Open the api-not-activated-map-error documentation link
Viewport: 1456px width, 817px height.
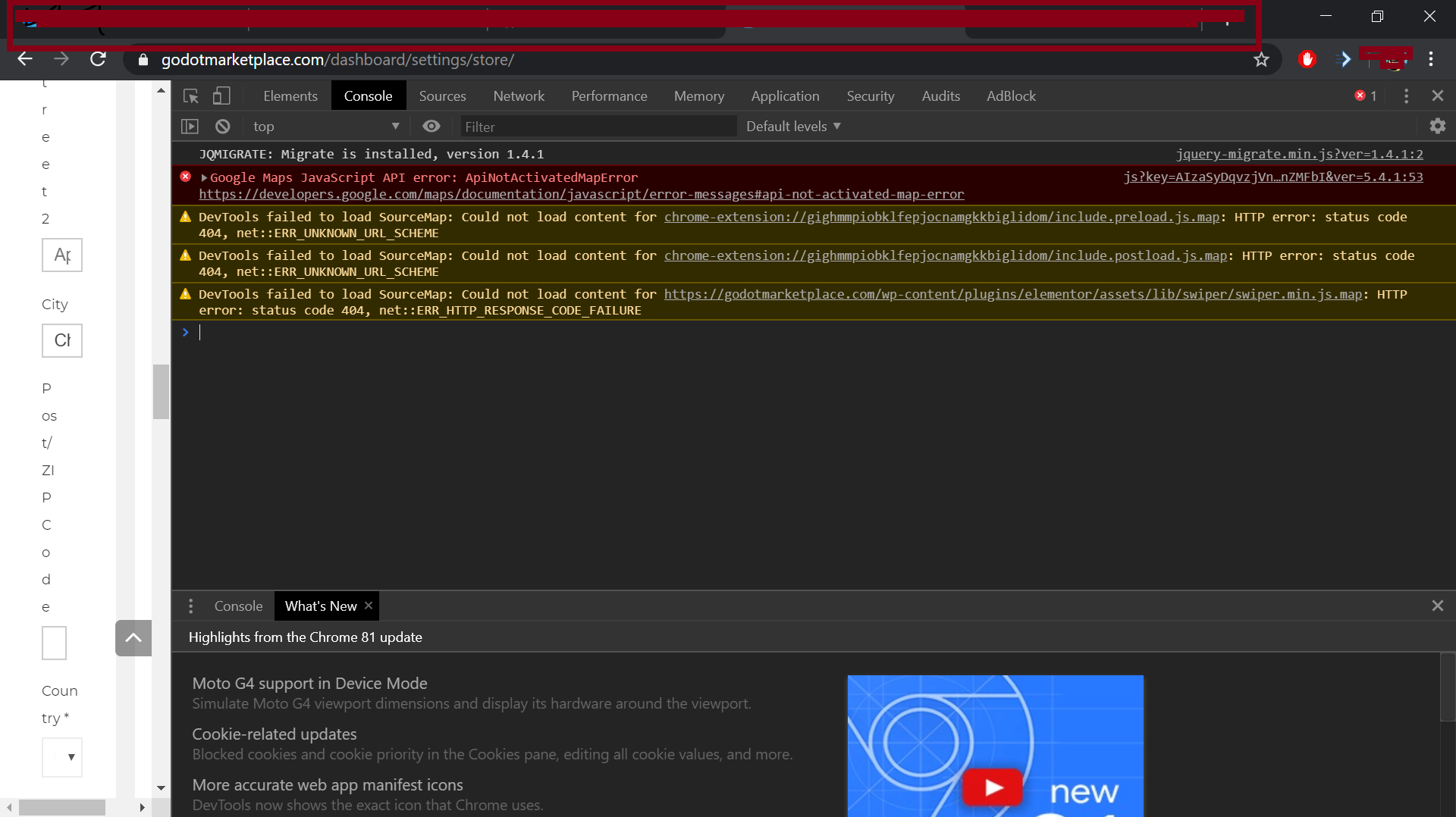(581, 194)
